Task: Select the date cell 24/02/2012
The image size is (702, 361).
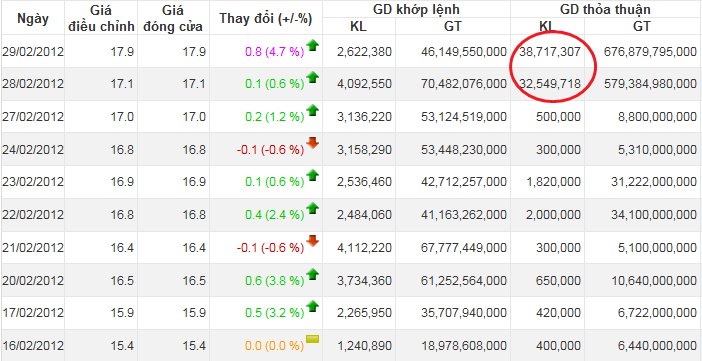Action: pos(33,150)
